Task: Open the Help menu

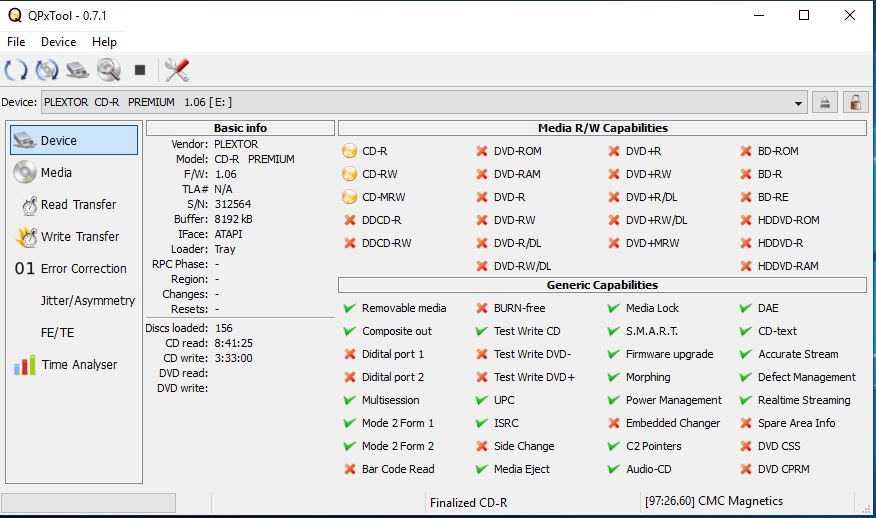Action: click(x=104, y=41)
